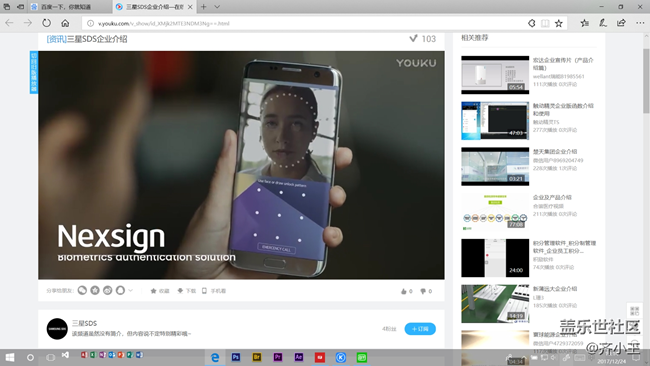Open the 03:21 楚天集团 video thumbnail
650x366 pixels.
pos(495,167)
